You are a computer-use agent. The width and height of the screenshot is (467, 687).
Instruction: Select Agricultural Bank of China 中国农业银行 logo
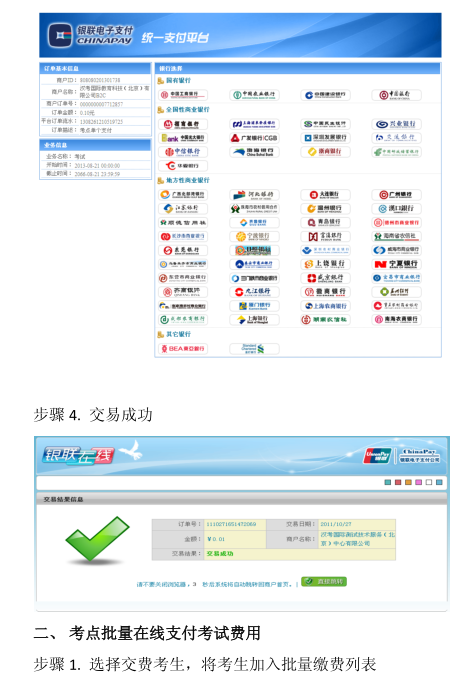click(x=254, y=95)
